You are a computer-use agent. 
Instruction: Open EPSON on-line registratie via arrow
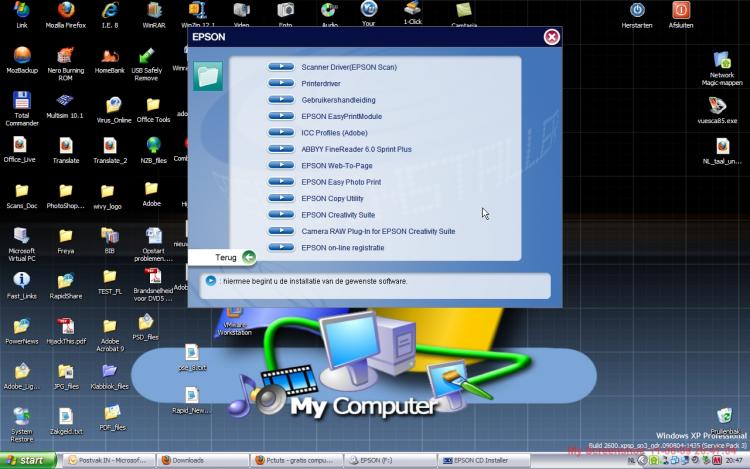pos(281,247)
